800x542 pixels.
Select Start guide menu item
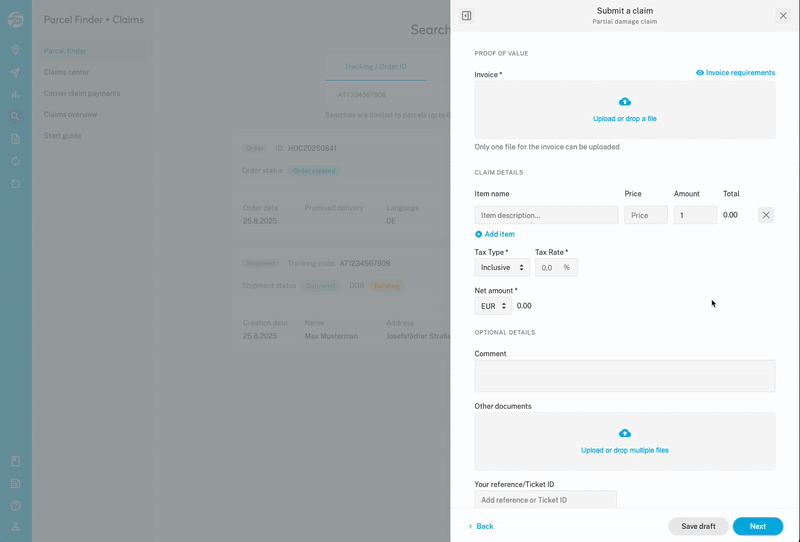pos(62,136)
